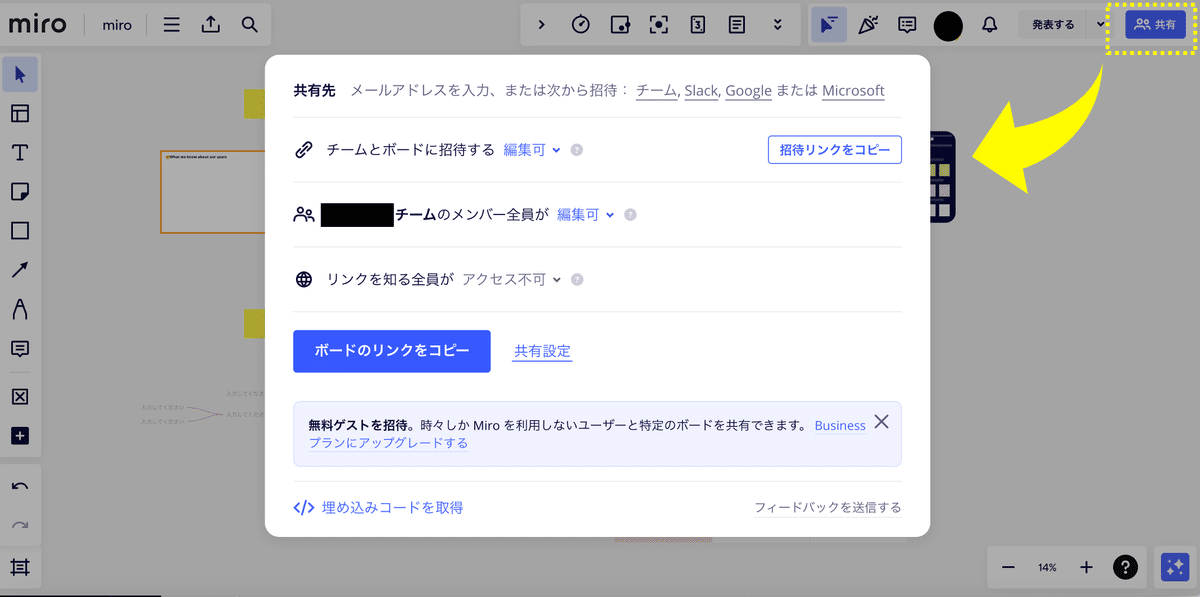
Task: Undo the last action
Action: click(x=20, y=486)
